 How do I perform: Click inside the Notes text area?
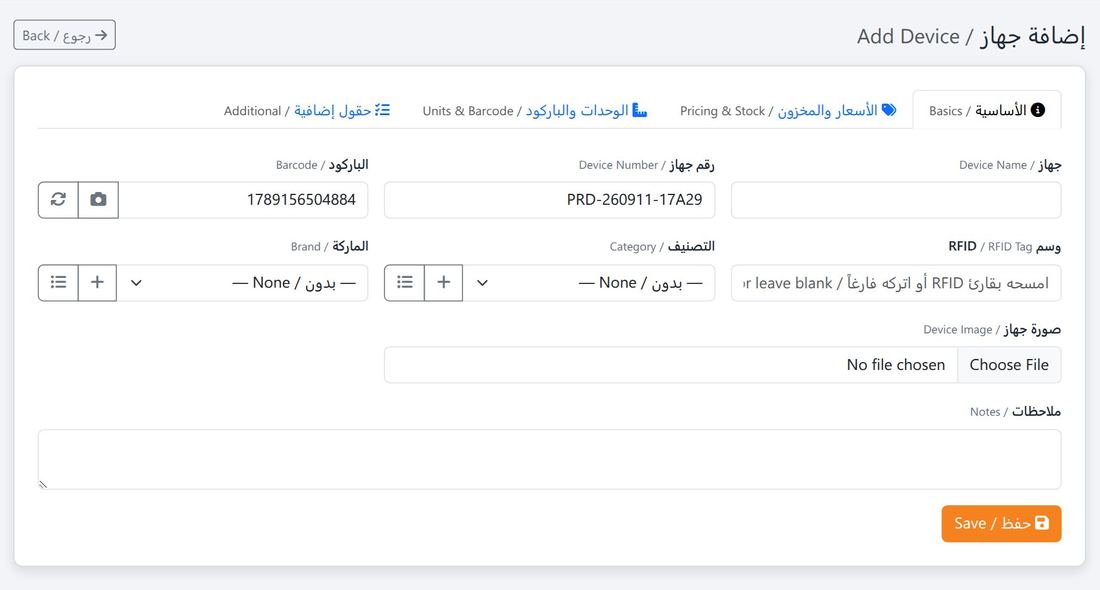coord(549,460)
